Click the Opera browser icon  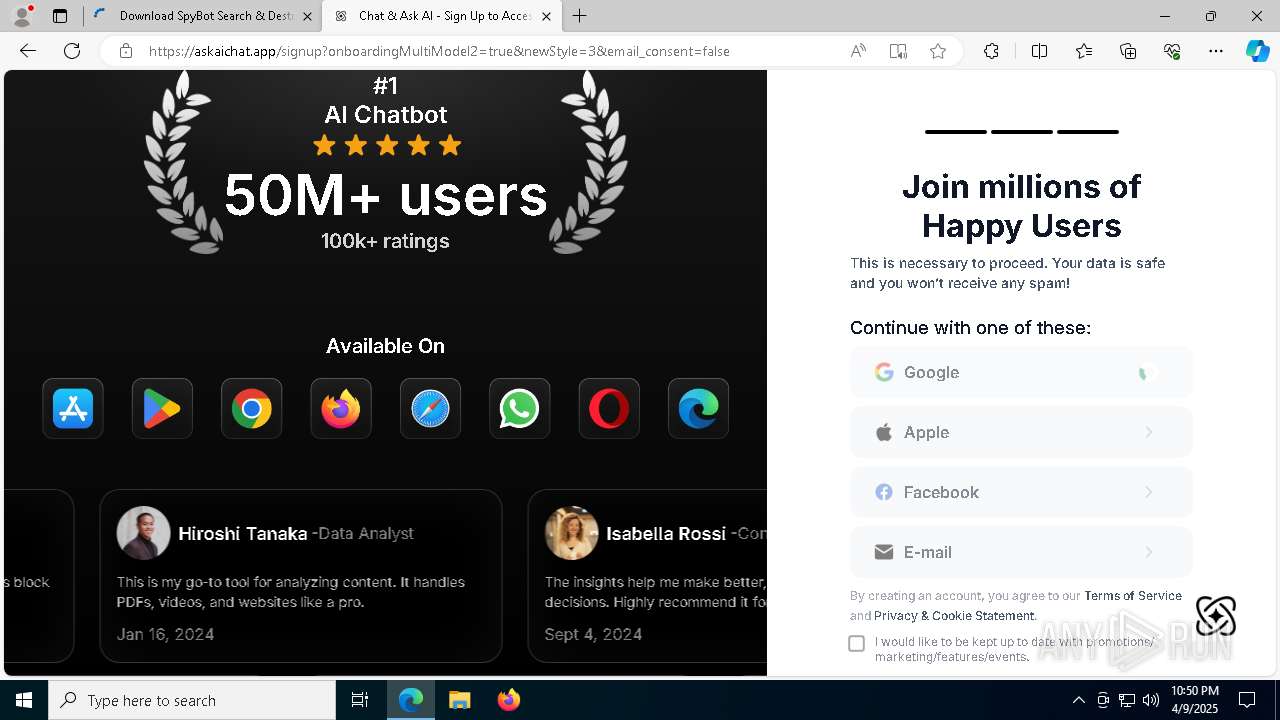pyautogui.click(x=609, y=409)
